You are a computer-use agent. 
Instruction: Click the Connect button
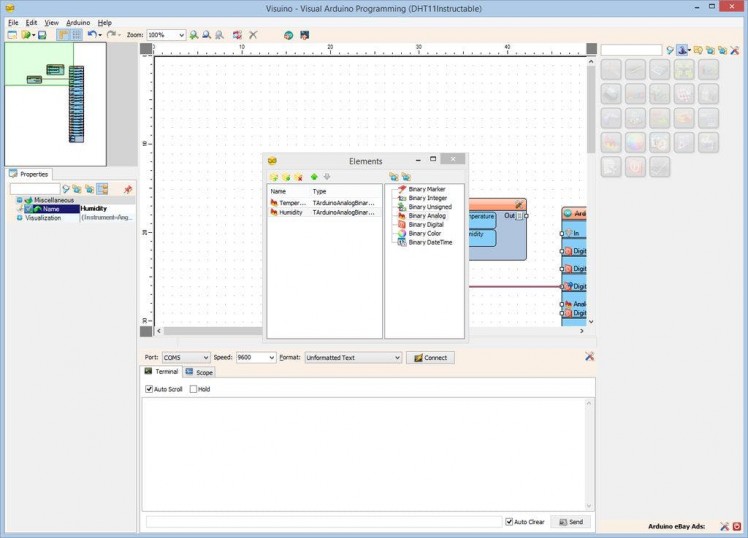pyautogui.click(x=430, y=357)
